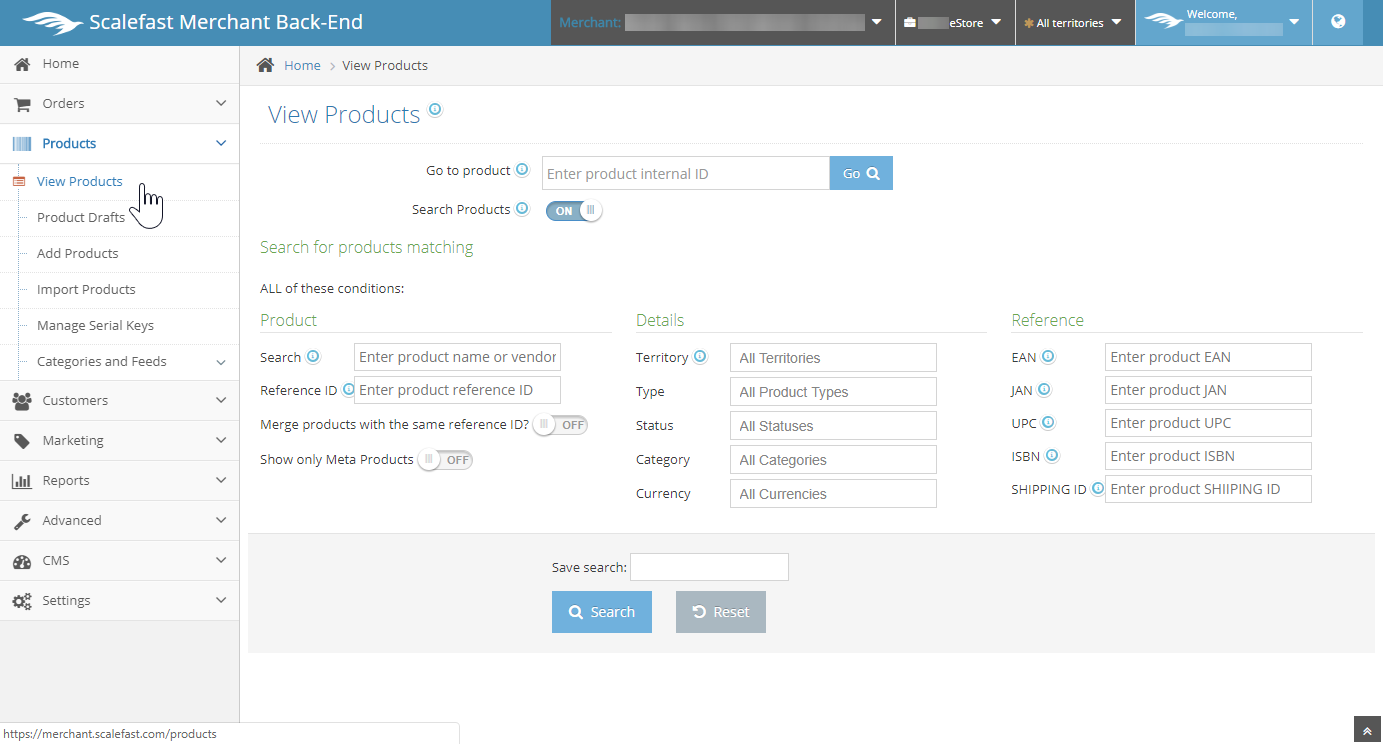The width and height of the screenshot is (1383, 744).
Task: Select Import Products from sidebar
Action: [x=86, y=290]
